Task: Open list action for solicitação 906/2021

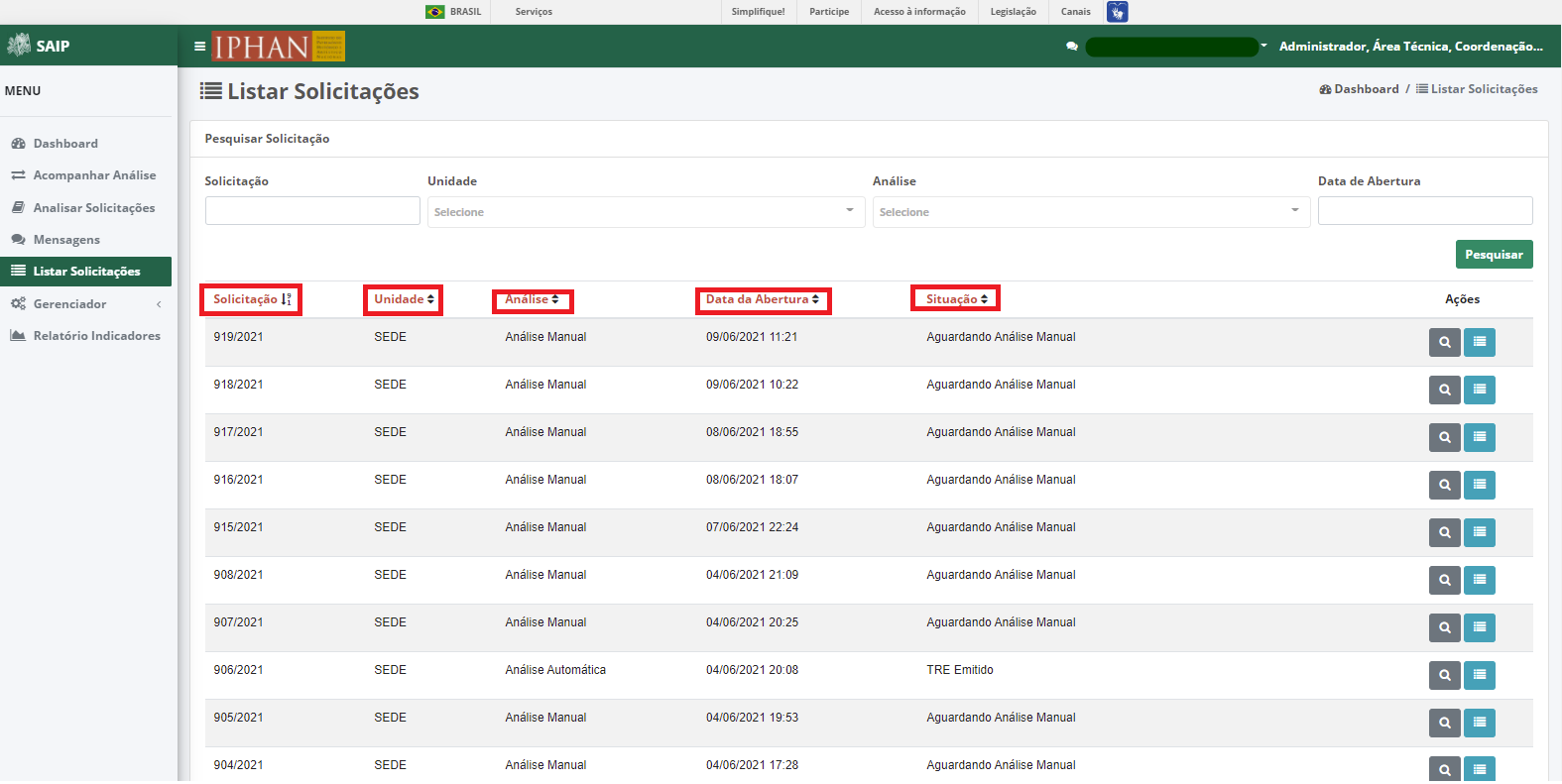Action: pyautogui.click(x=1480, y=675)
